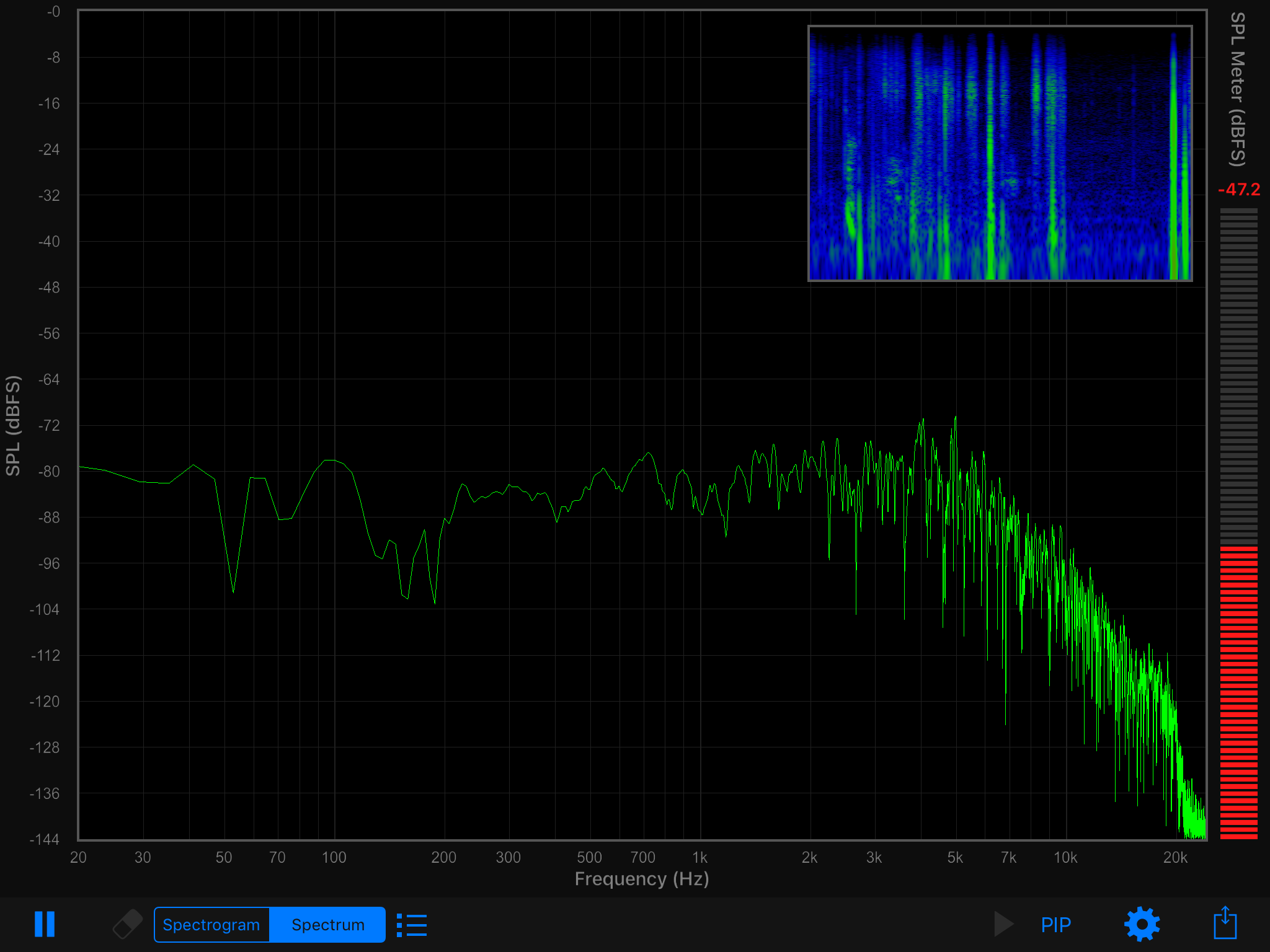Image resolution: width=1270 pixels, height=952 pixels.
Task: Tap the eraser clear icon
Action: (x=127, y=924)
